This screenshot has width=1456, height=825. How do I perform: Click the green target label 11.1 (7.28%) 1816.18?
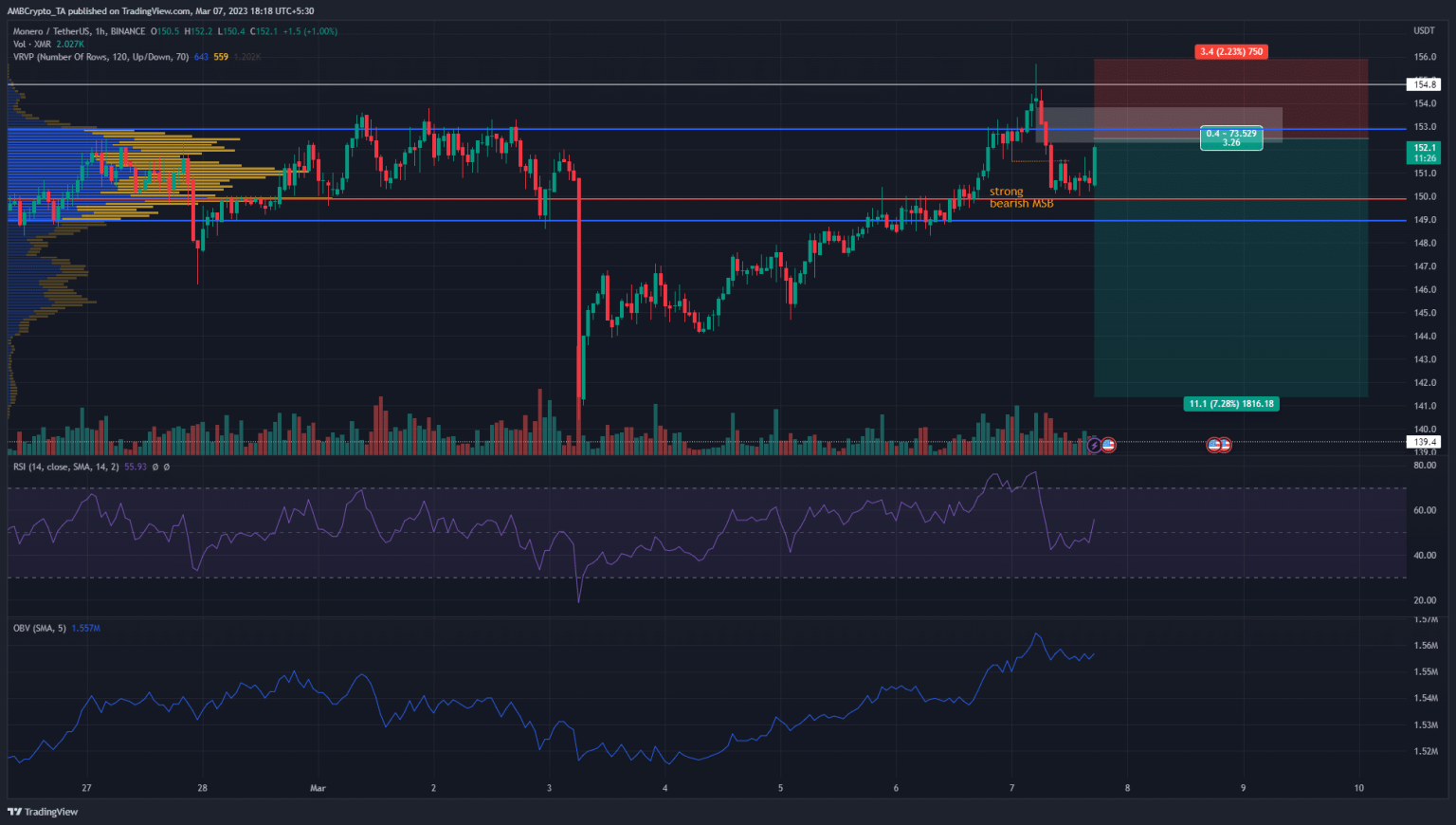tap(1231, 404)
